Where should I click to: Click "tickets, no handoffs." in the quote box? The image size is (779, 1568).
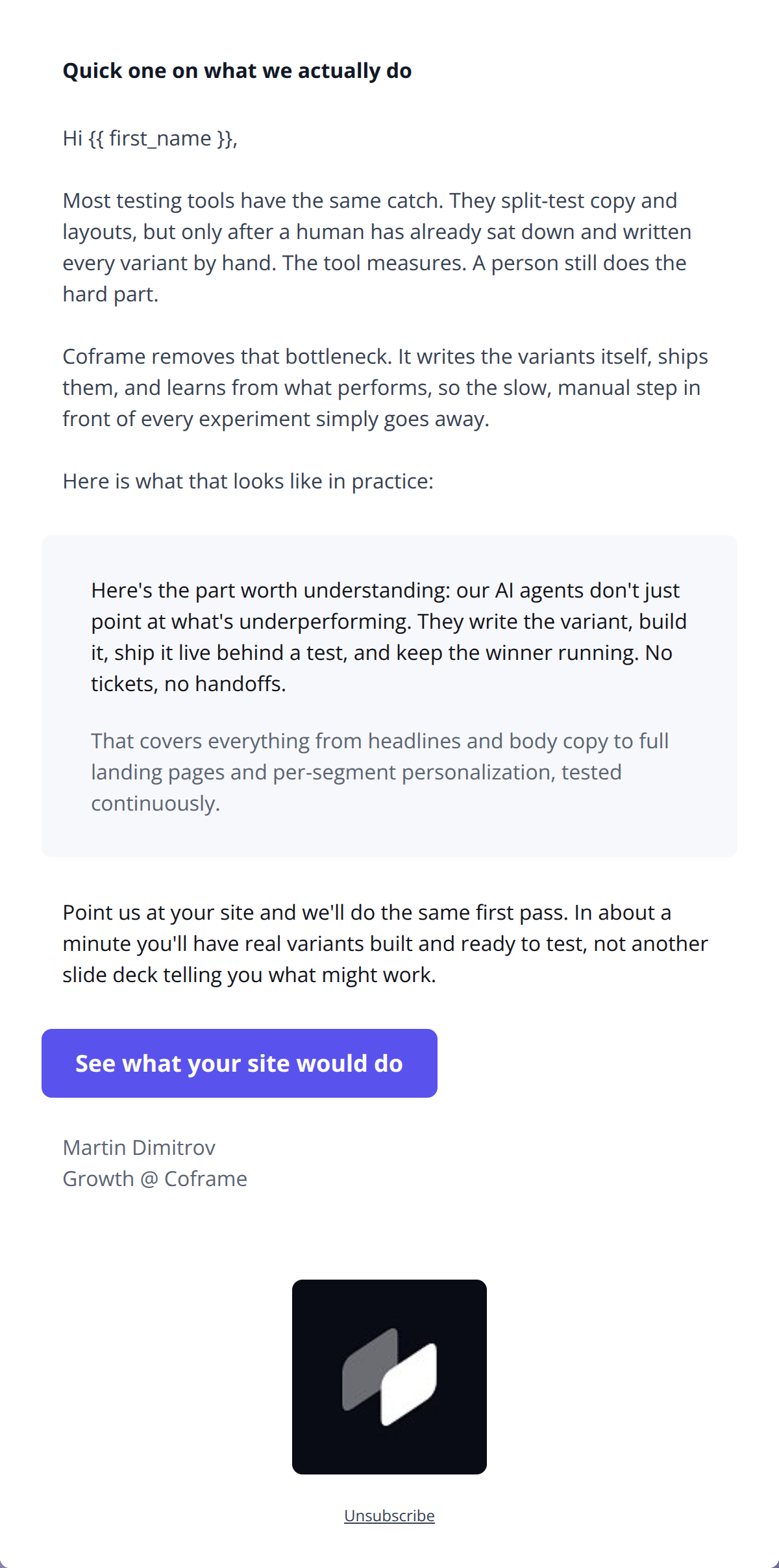pos(188,684)
